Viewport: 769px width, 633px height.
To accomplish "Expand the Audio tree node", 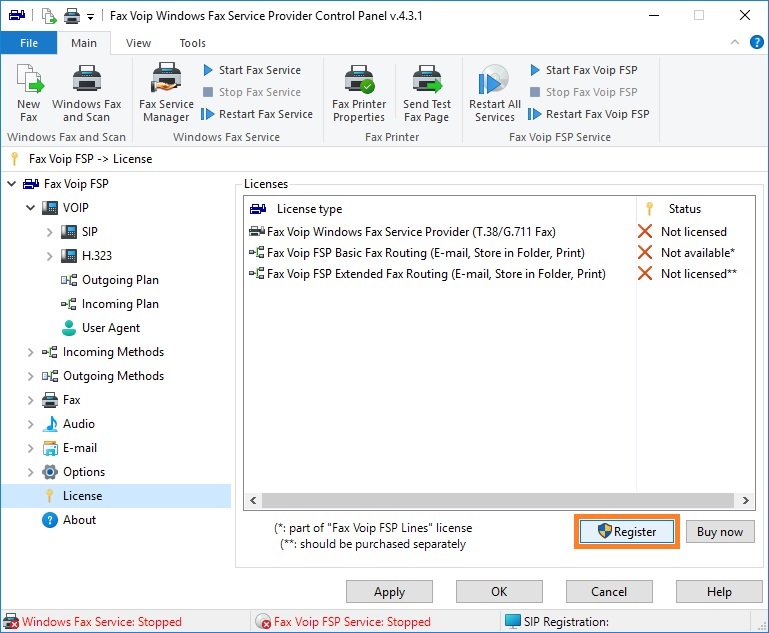I will pyautogui.click(x=30, y=424).
